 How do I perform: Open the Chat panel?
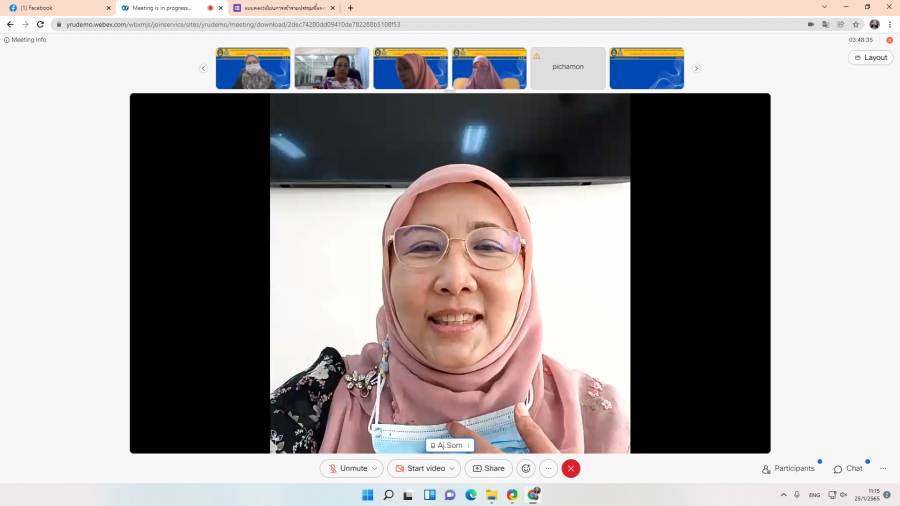848,468
